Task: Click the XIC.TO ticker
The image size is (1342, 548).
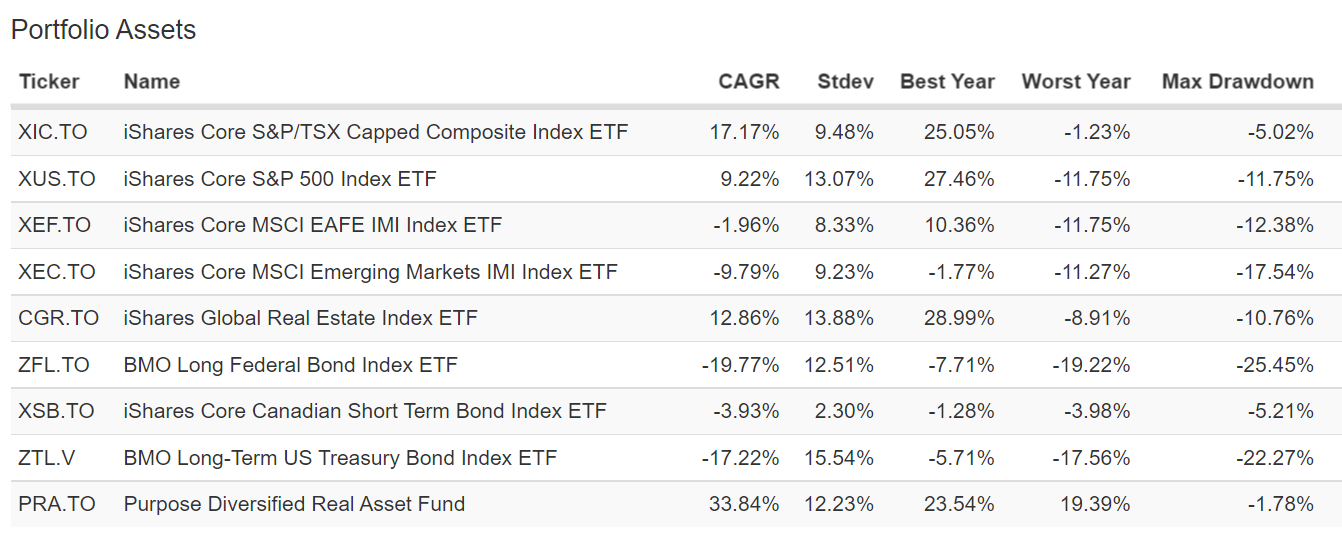Action: click(53, 132)
